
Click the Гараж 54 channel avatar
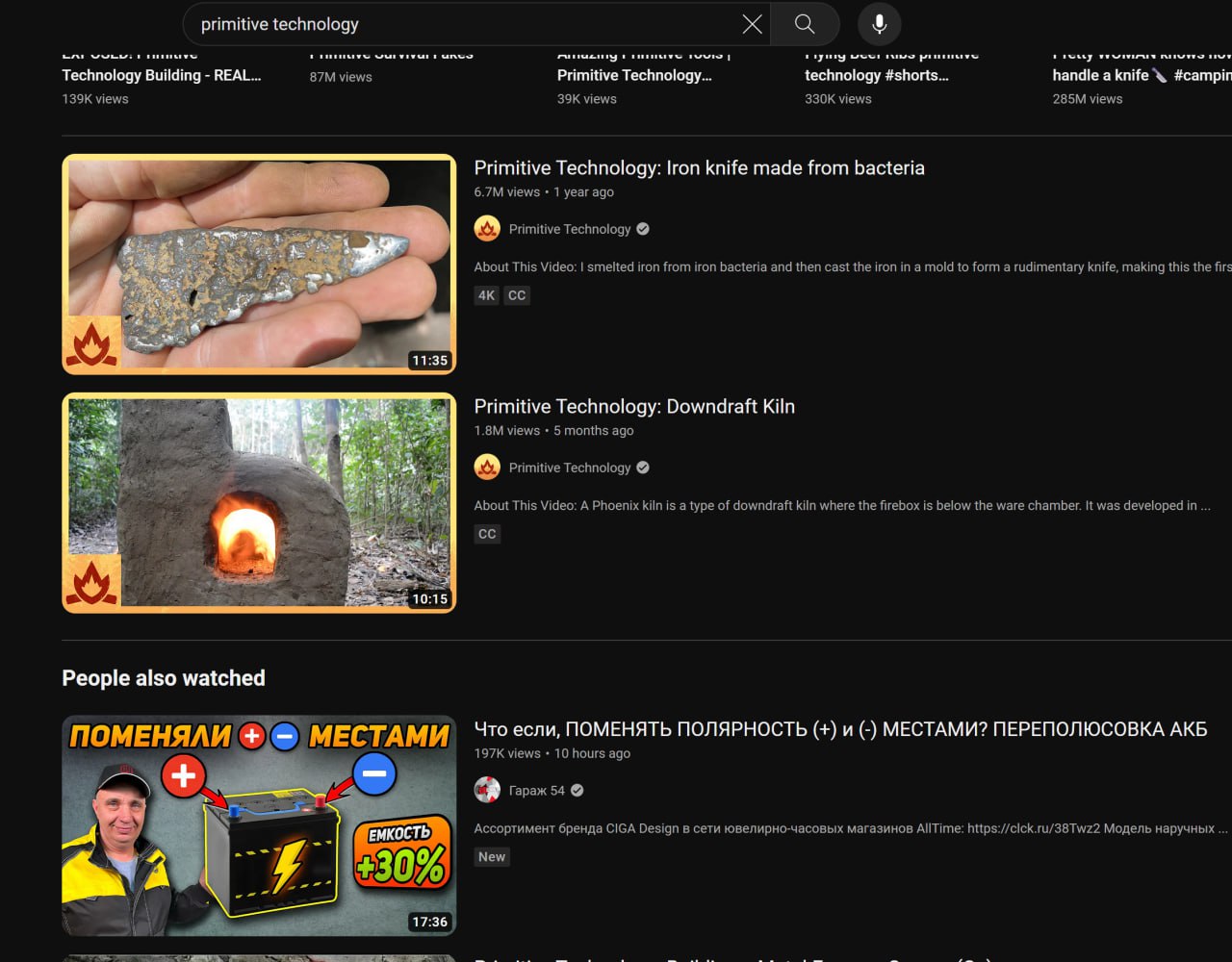[x=487, y=790]
